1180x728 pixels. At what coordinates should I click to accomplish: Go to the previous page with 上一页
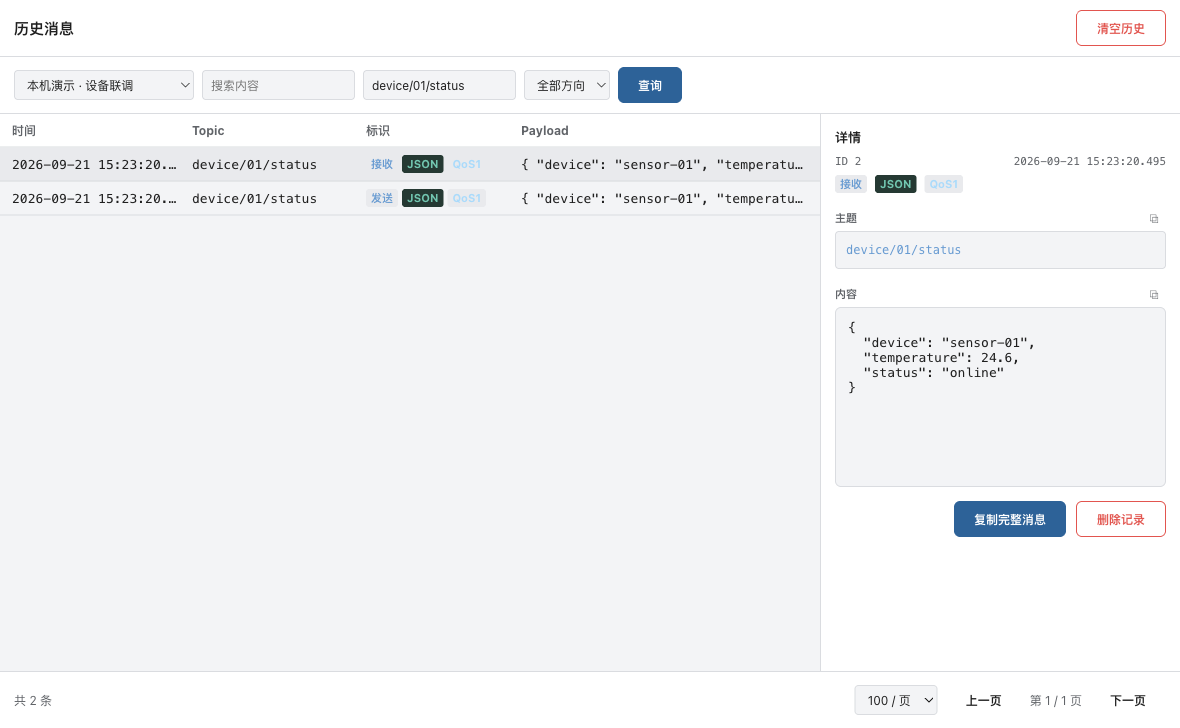pos(983,701)
